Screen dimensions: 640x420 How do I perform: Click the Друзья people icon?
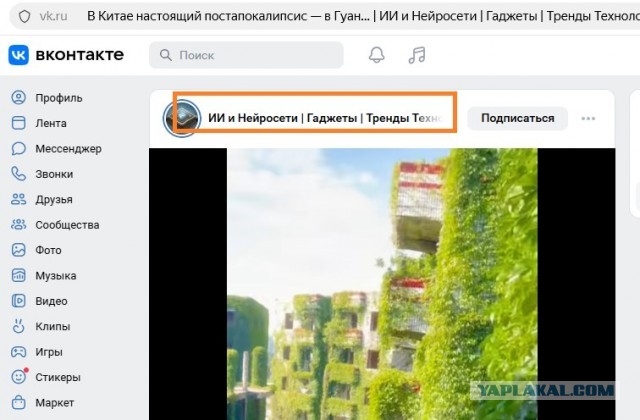point(18,199)
